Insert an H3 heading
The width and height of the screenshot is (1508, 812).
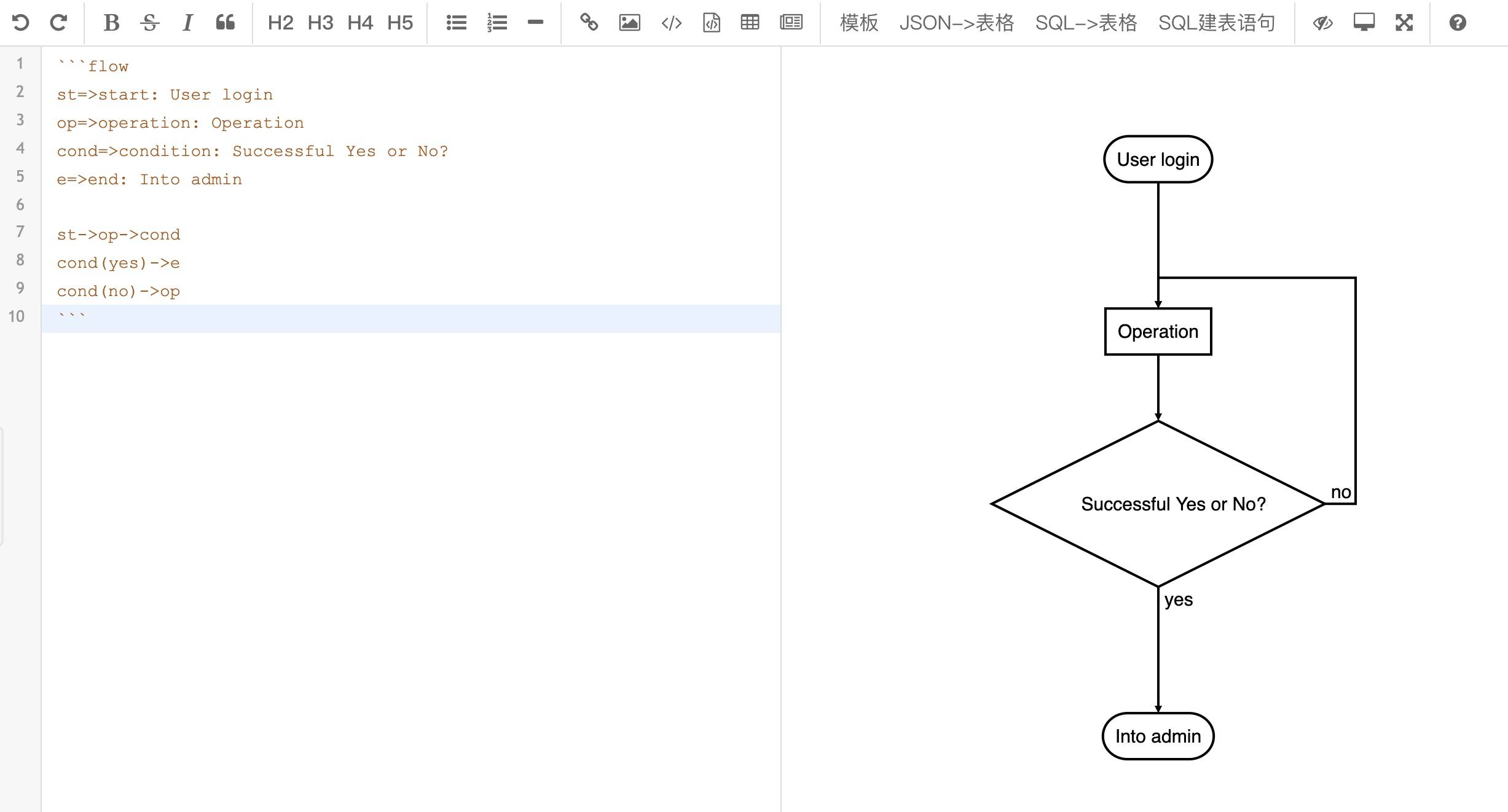coord(320,23)
